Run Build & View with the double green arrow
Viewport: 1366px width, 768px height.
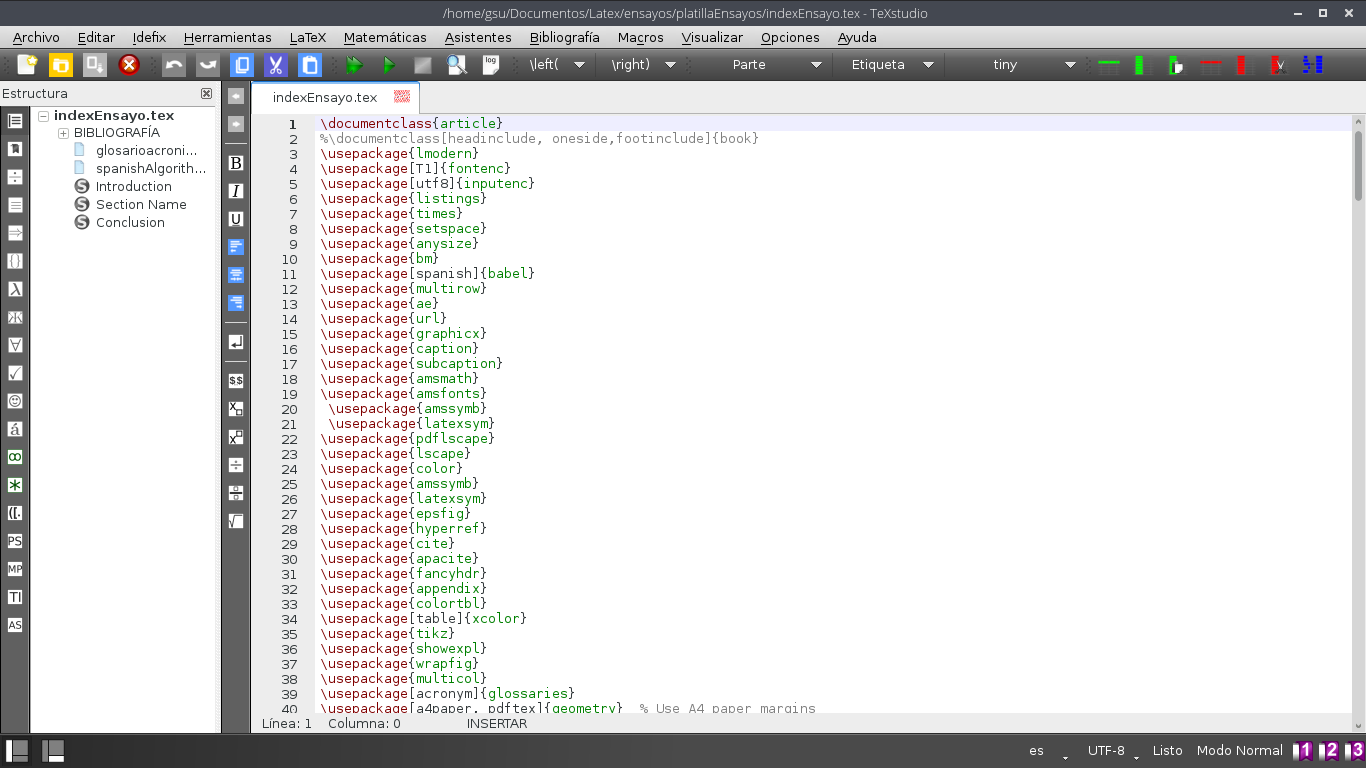coord(354,64)
